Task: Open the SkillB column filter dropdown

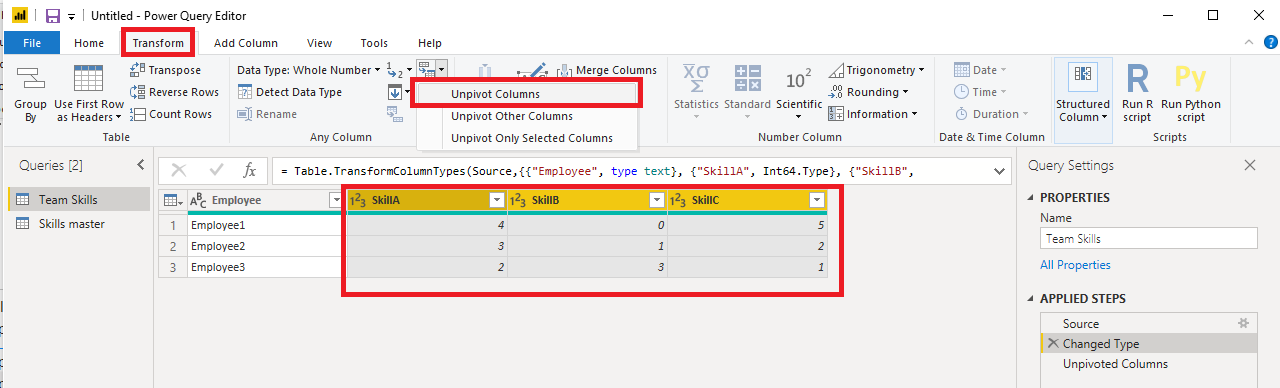Action: click(x=656, y=200)
